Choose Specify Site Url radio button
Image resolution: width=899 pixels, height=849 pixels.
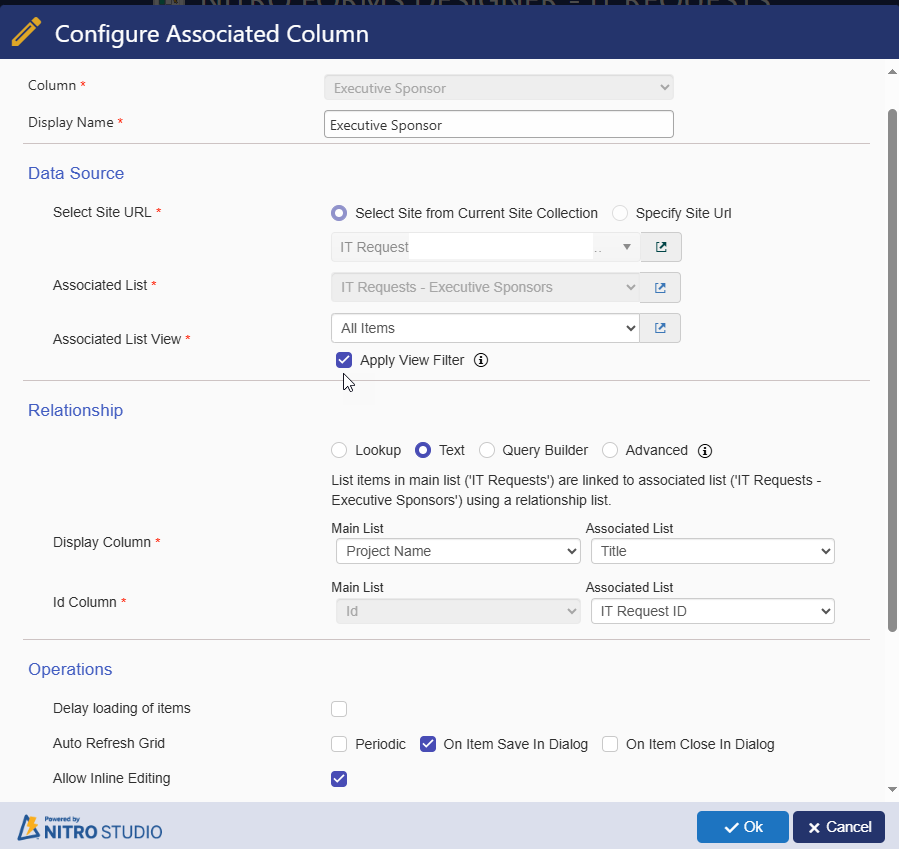[x=620, y=213]
